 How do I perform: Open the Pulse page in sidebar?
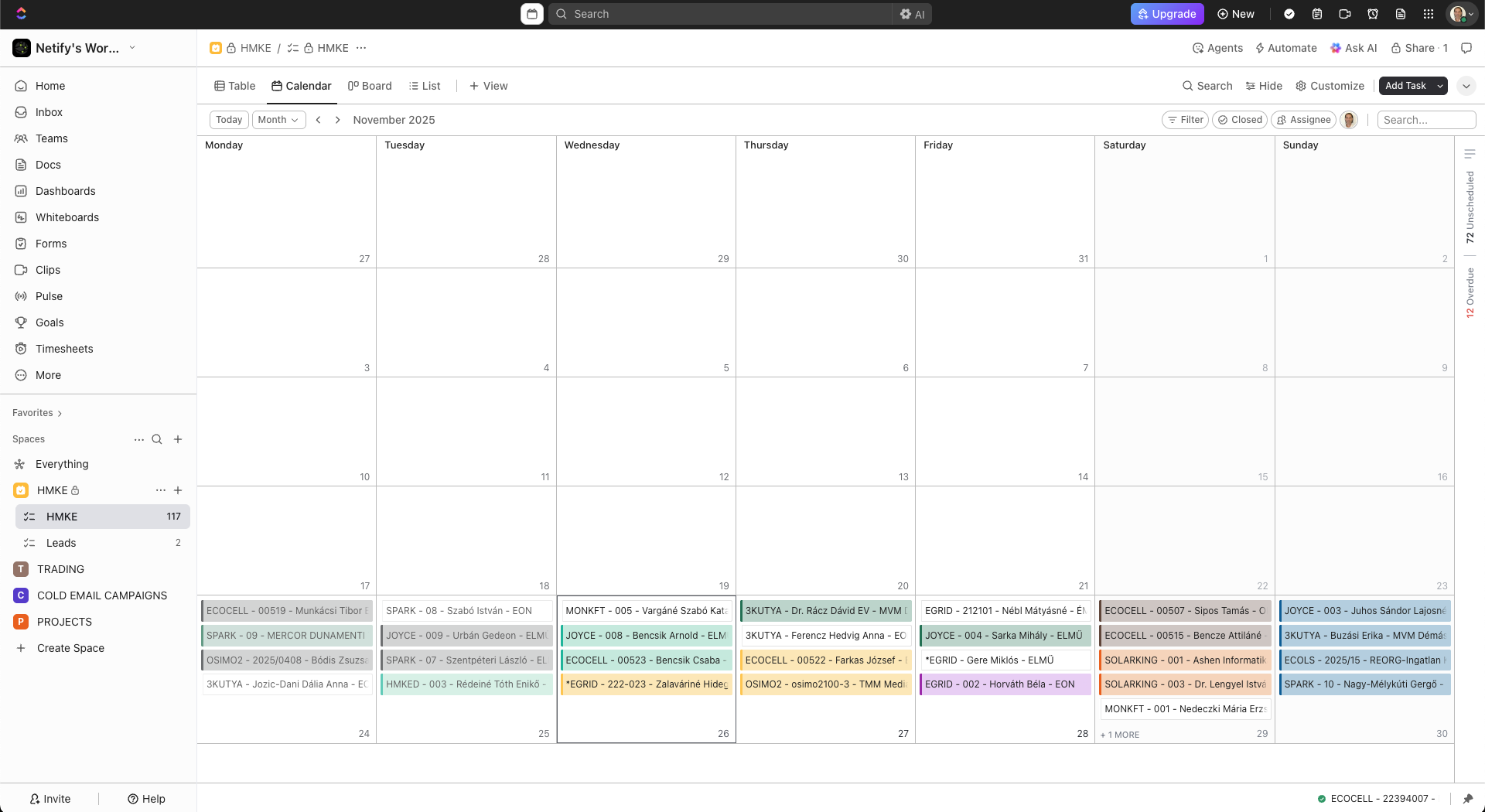click(x=49, y=296)
